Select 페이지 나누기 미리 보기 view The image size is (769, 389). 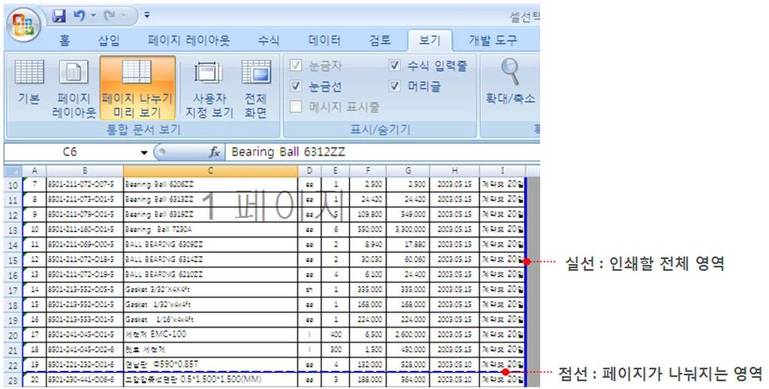coord(137,88)
